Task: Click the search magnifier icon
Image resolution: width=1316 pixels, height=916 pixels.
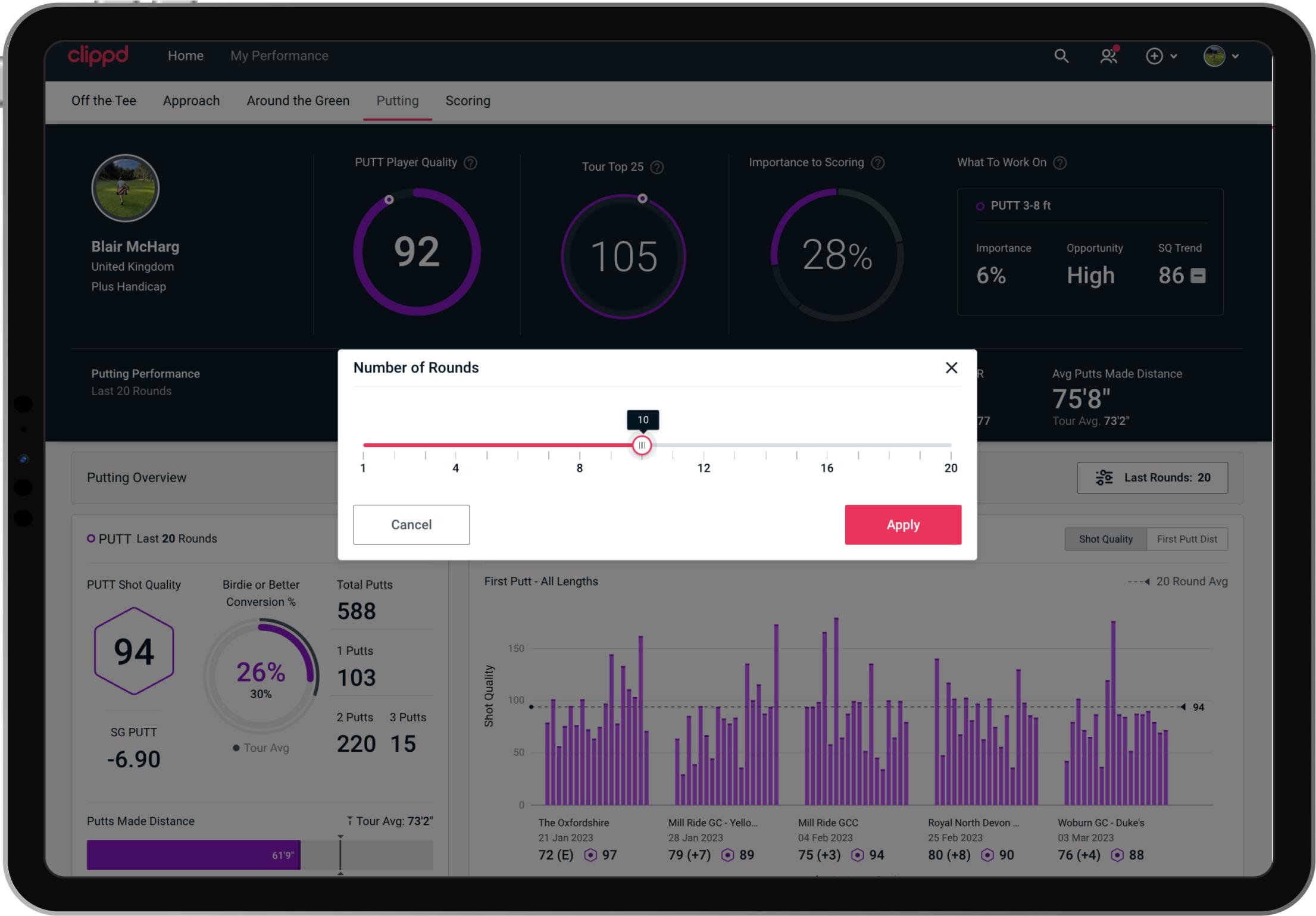Action: pyautogui.click(x=1061, y=56)
